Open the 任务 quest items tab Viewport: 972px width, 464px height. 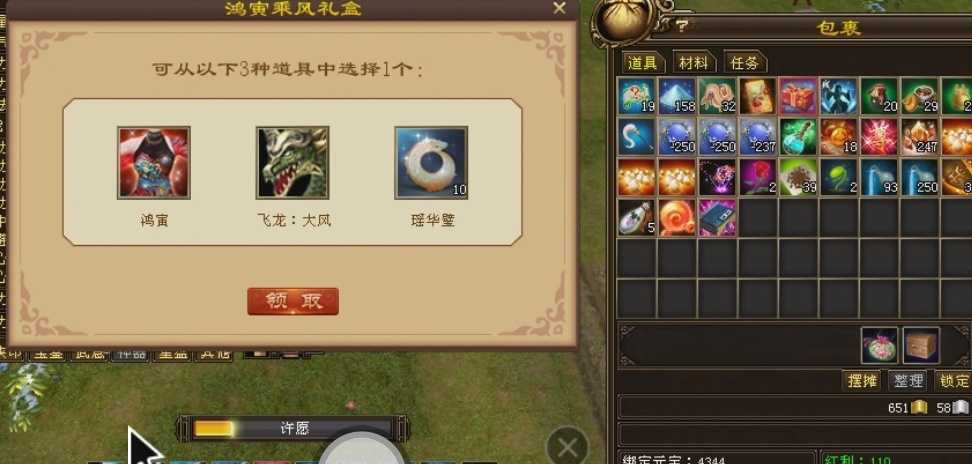[x=744, y=63]
